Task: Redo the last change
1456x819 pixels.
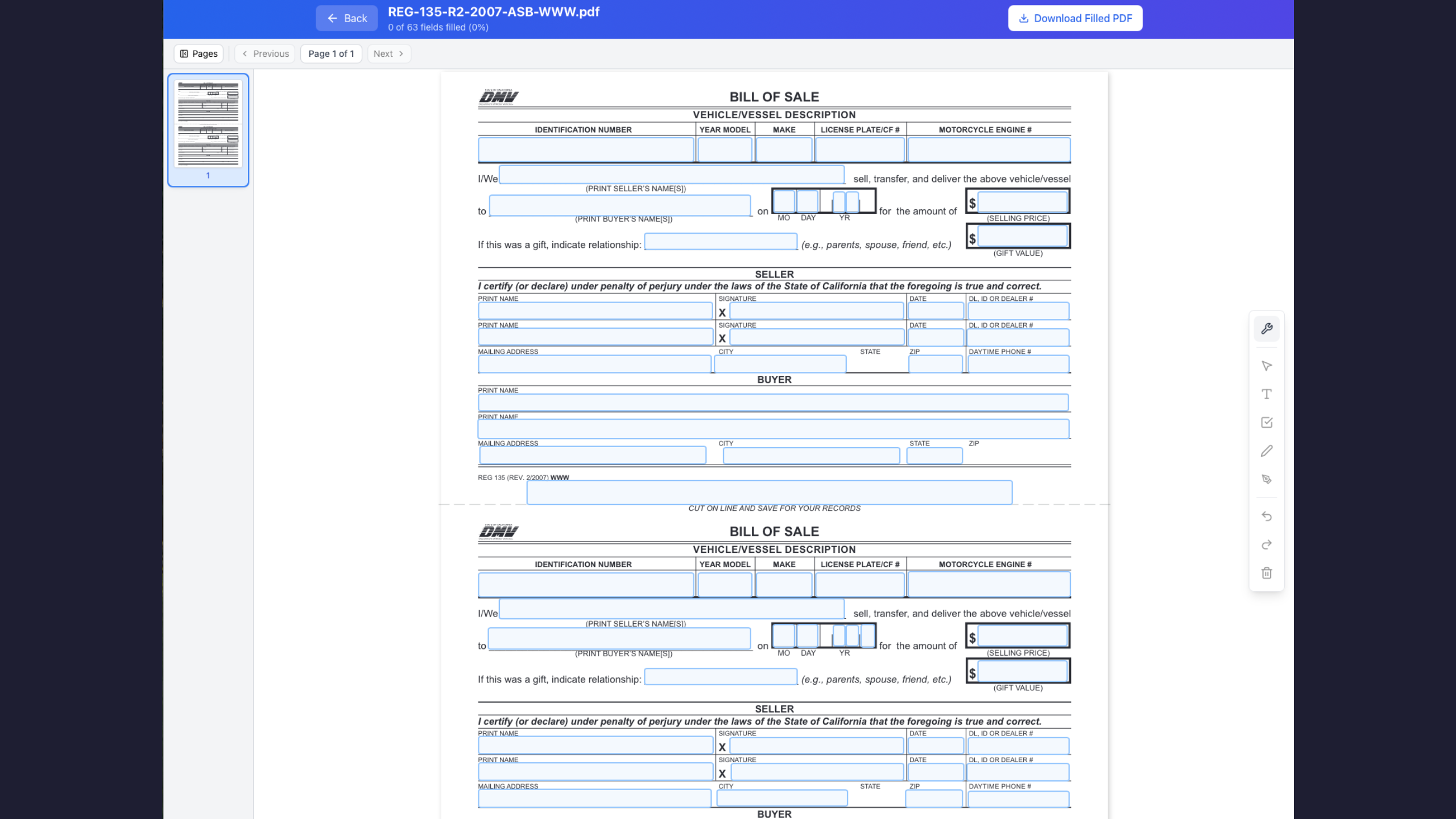Action: click(x=1266, y=544)
